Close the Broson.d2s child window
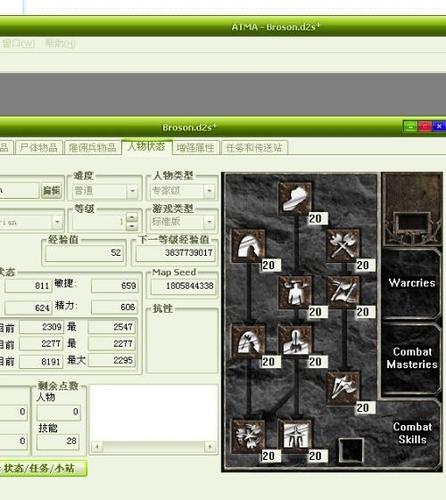The height and width of the screenshot is (500, 446). (439, 127)
